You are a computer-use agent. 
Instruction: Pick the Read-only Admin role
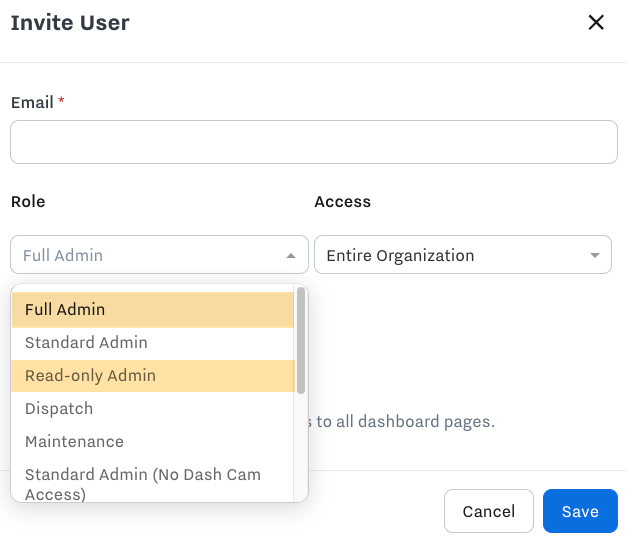[152, 376]
